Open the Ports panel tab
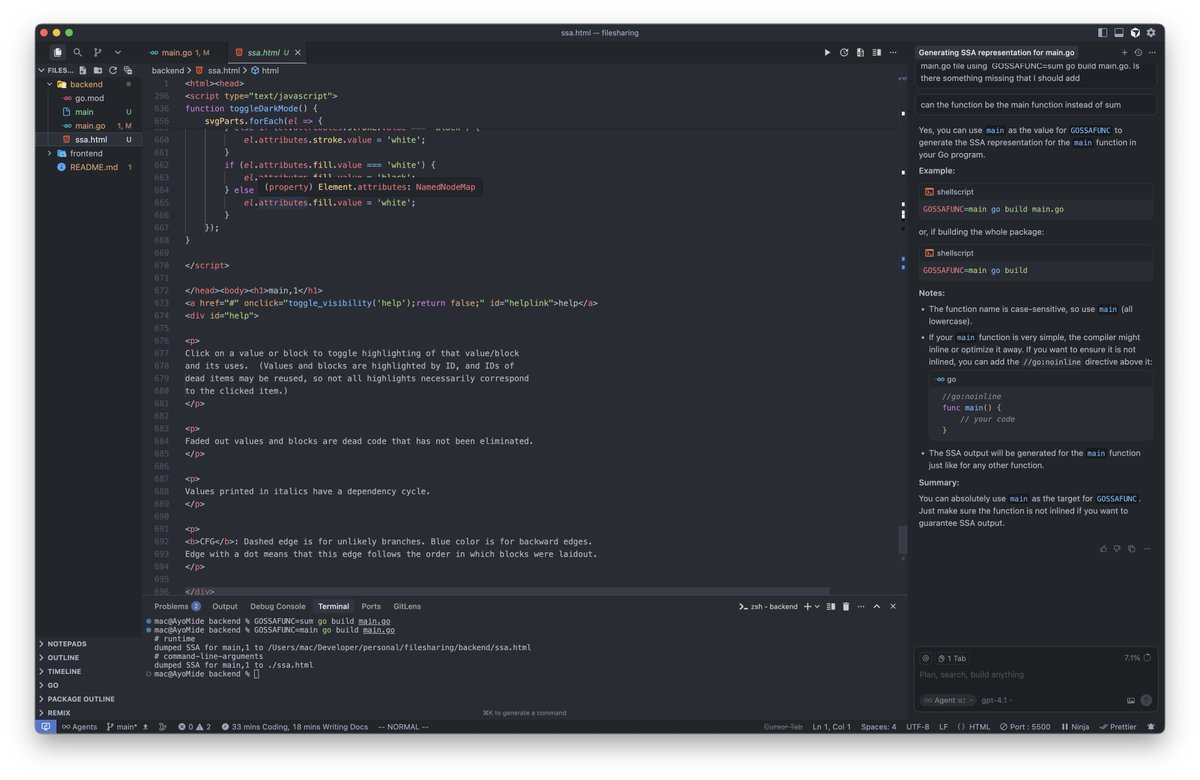The image size is (1200, 780). point(371,606)
